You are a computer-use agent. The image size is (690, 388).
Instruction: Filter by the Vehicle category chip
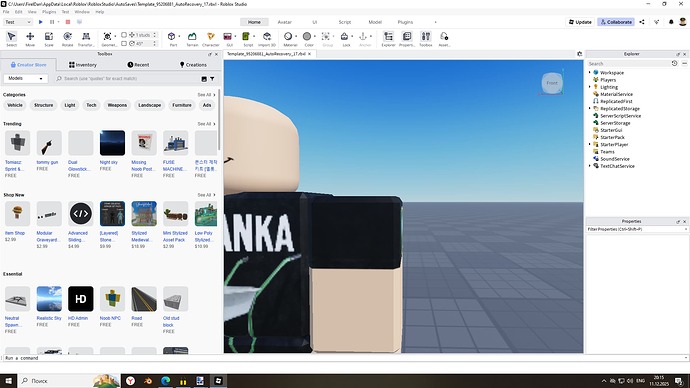tap(15, 106)
